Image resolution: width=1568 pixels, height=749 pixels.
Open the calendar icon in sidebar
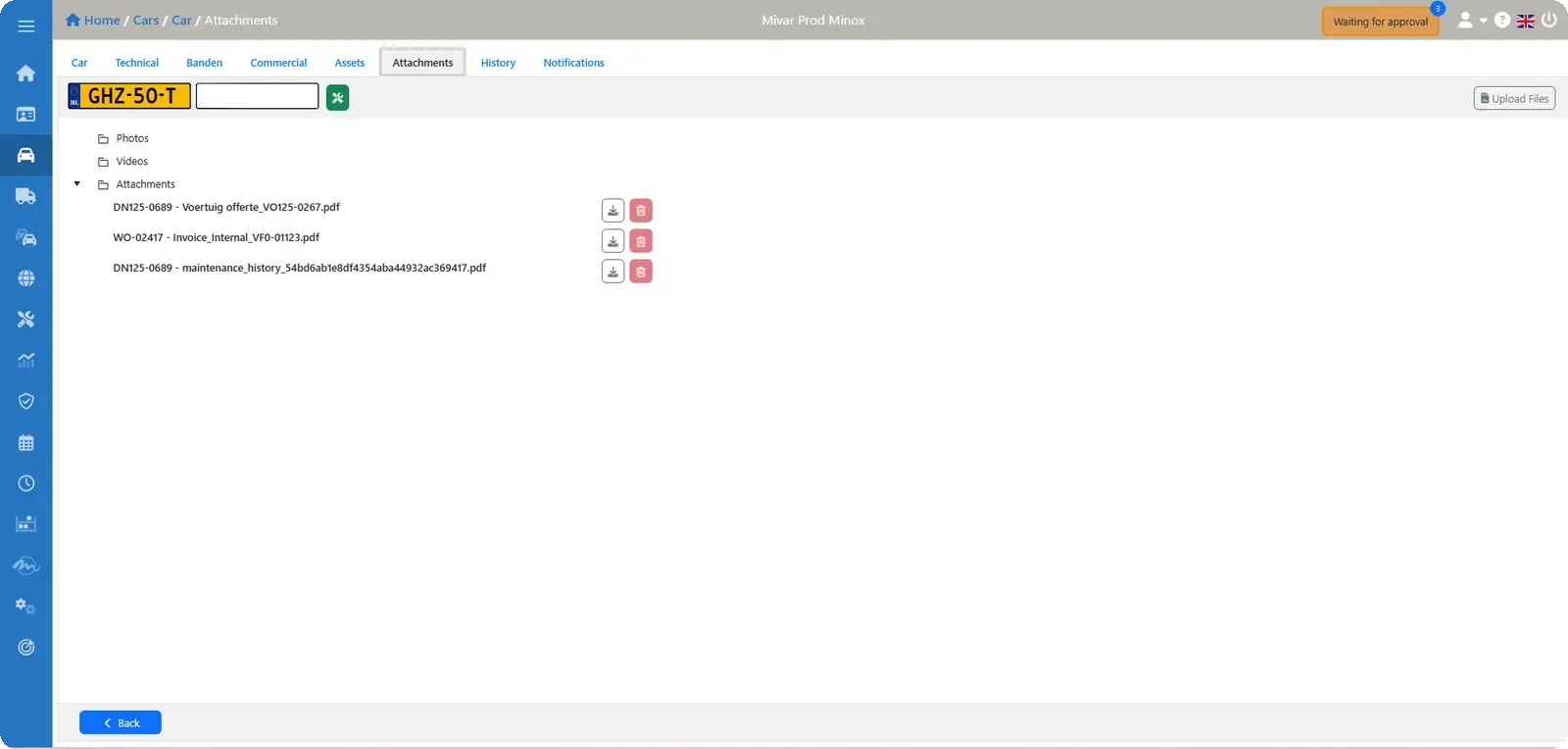click(x=26, y=443)
